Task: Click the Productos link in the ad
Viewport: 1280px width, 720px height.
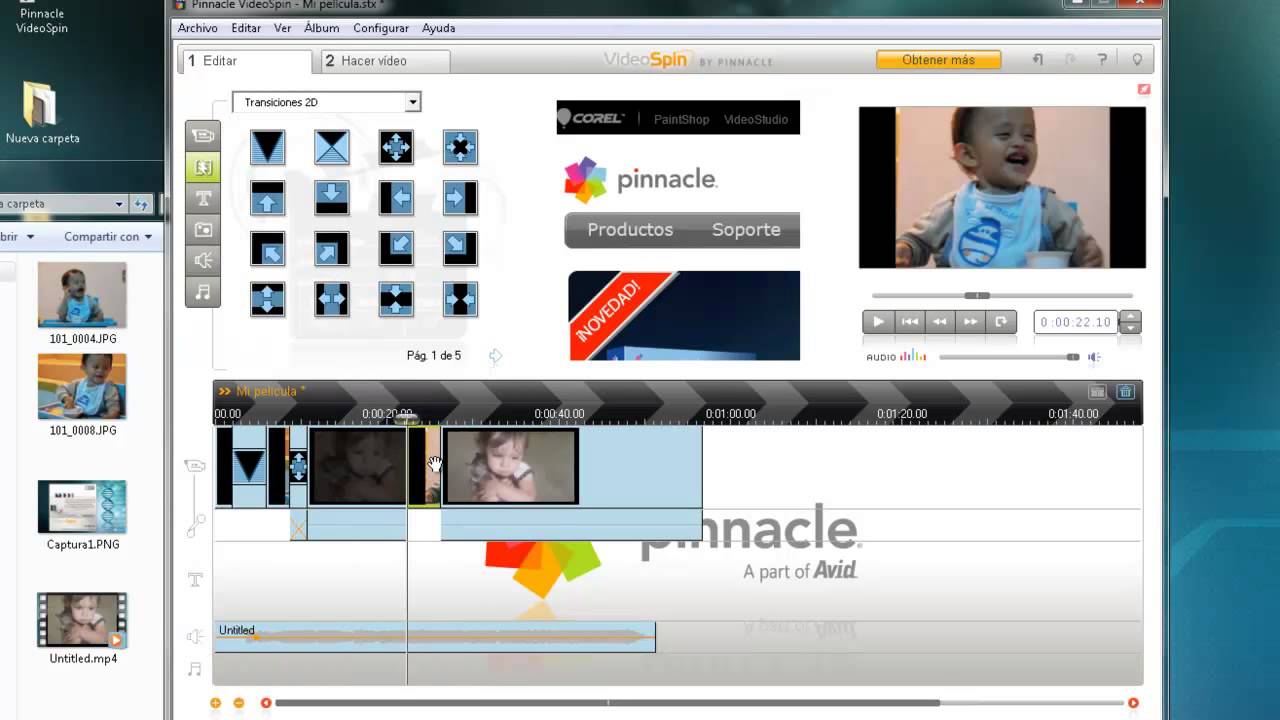Action: (630, 230)
